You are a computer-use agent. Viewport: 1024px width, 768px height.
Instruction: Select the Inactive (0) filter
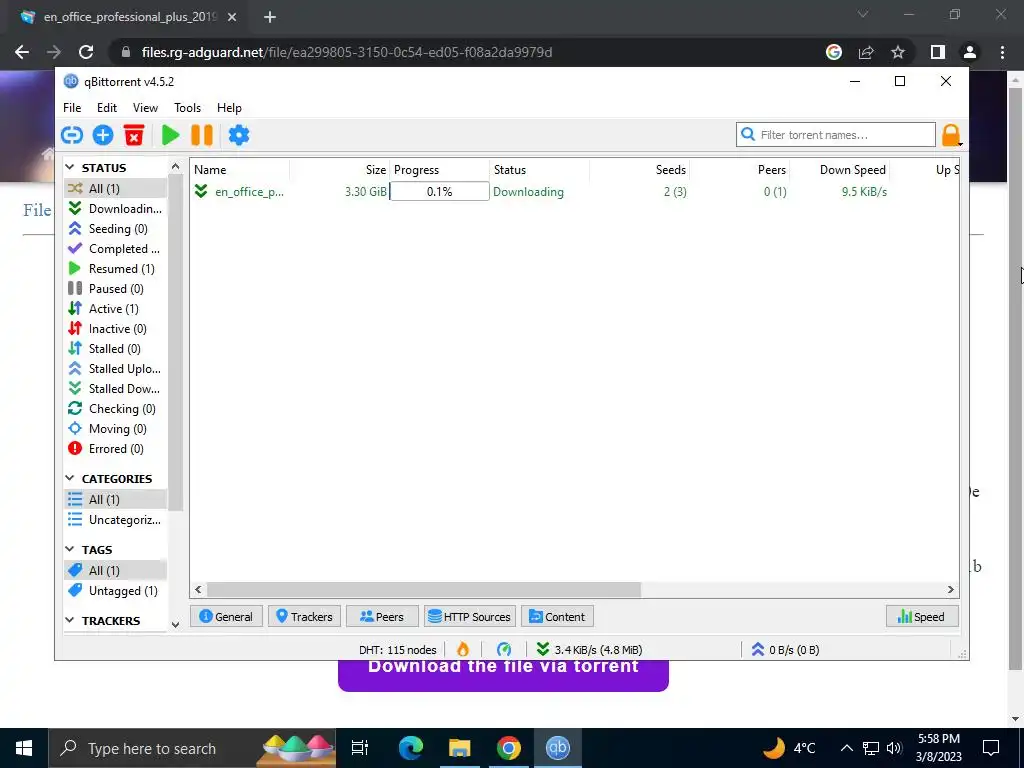(115, 328)
